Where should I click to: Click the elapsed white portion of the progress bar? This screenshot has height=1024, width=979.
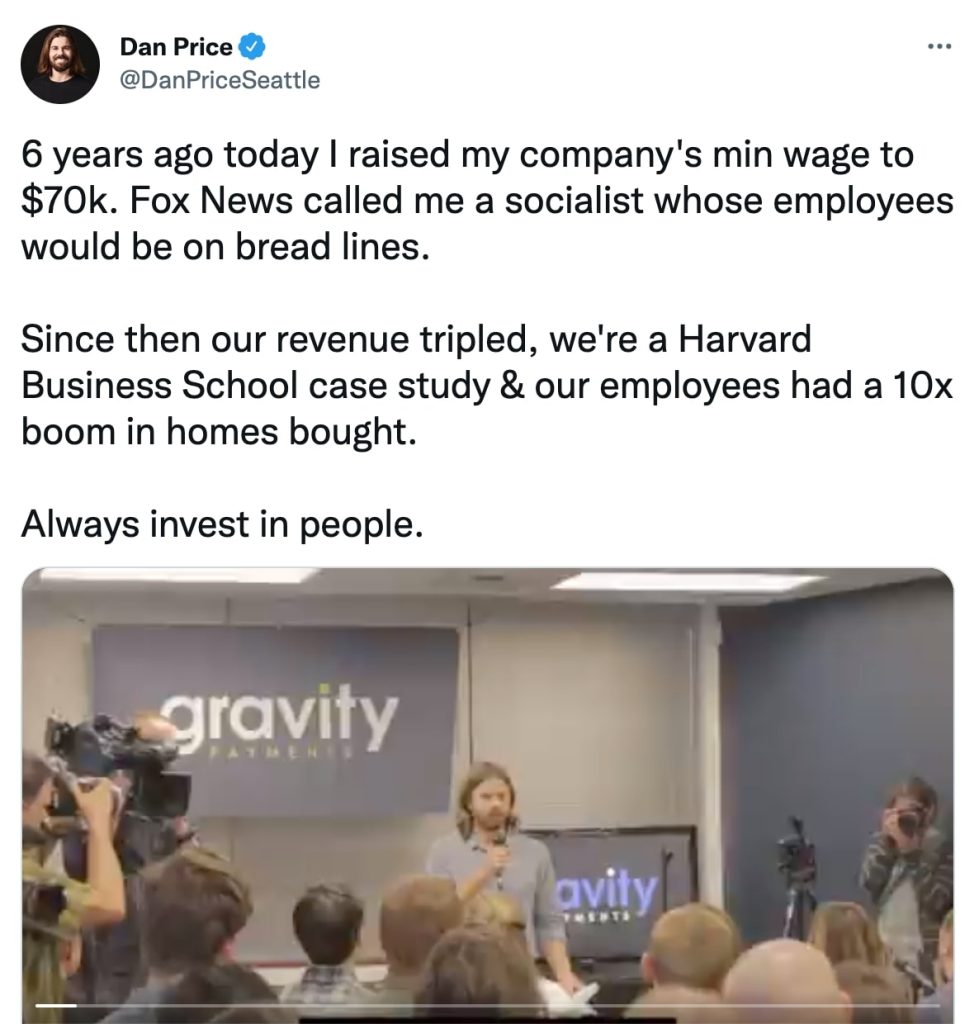[56, 1004]
